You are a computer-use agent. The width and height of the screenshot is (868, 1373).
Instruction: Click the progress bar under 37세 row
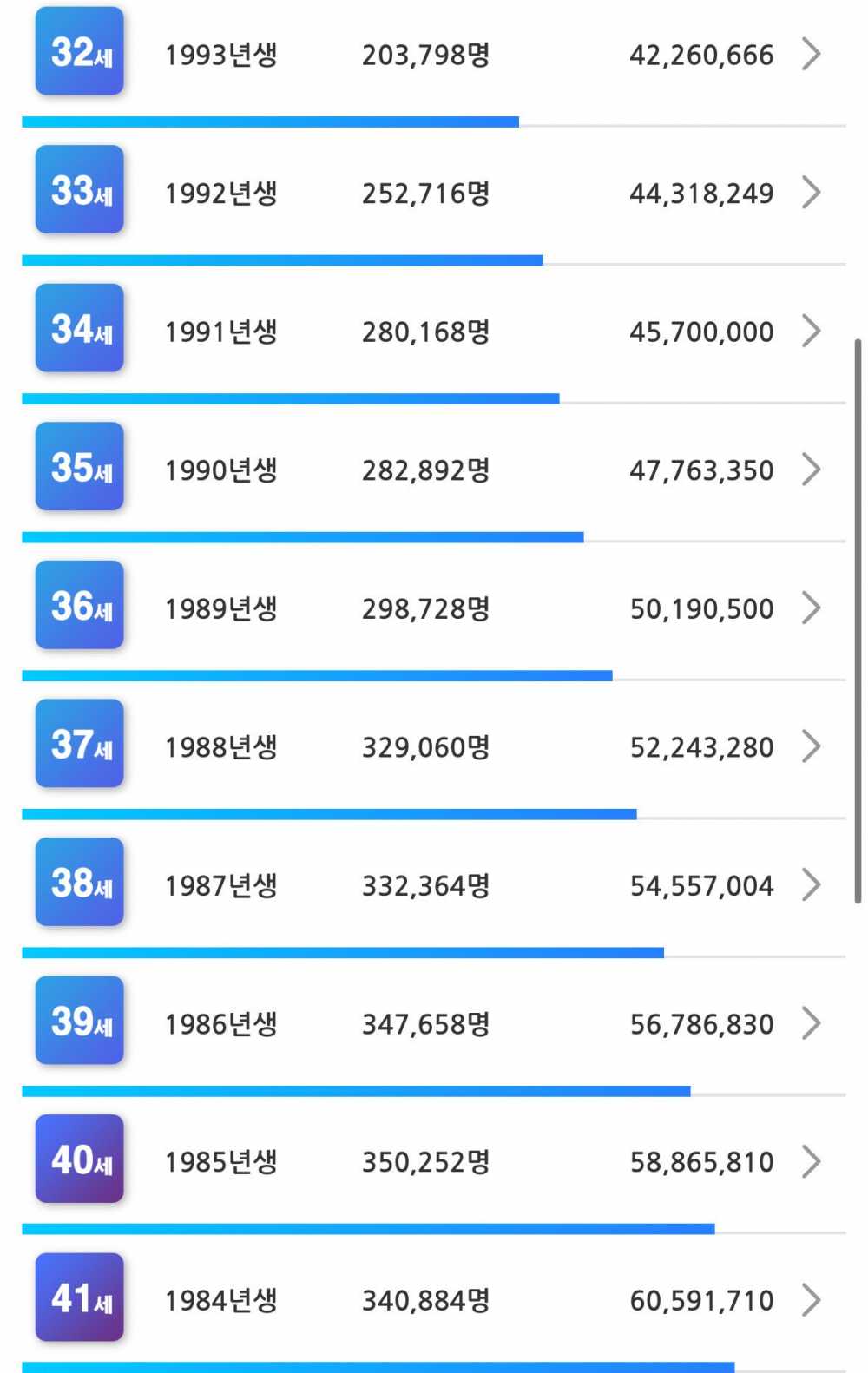[329, 814]
